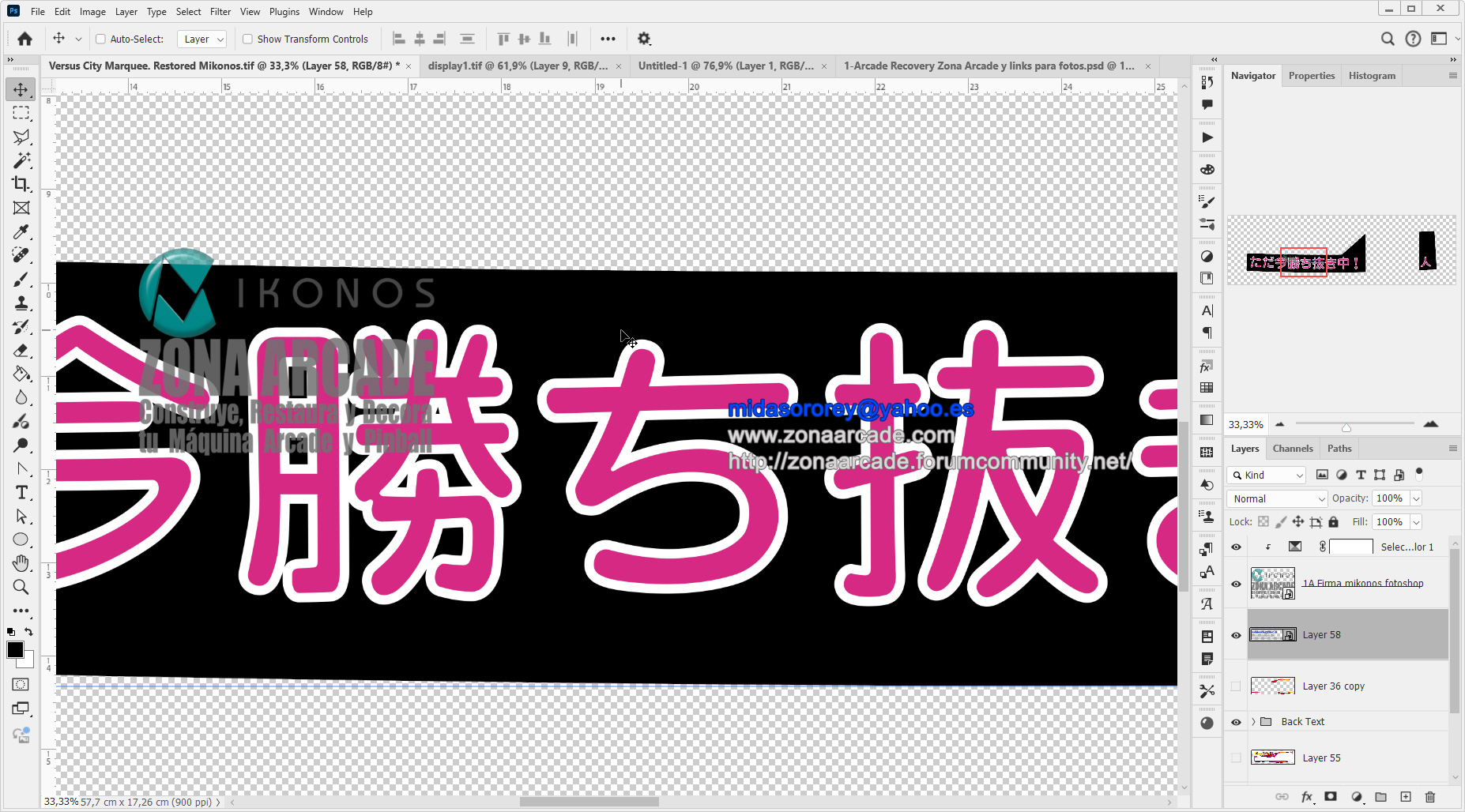This screenshot has height=812, width=1465.
Task: Expand the Back Text layer group
Action: (x=1253, y=722)
